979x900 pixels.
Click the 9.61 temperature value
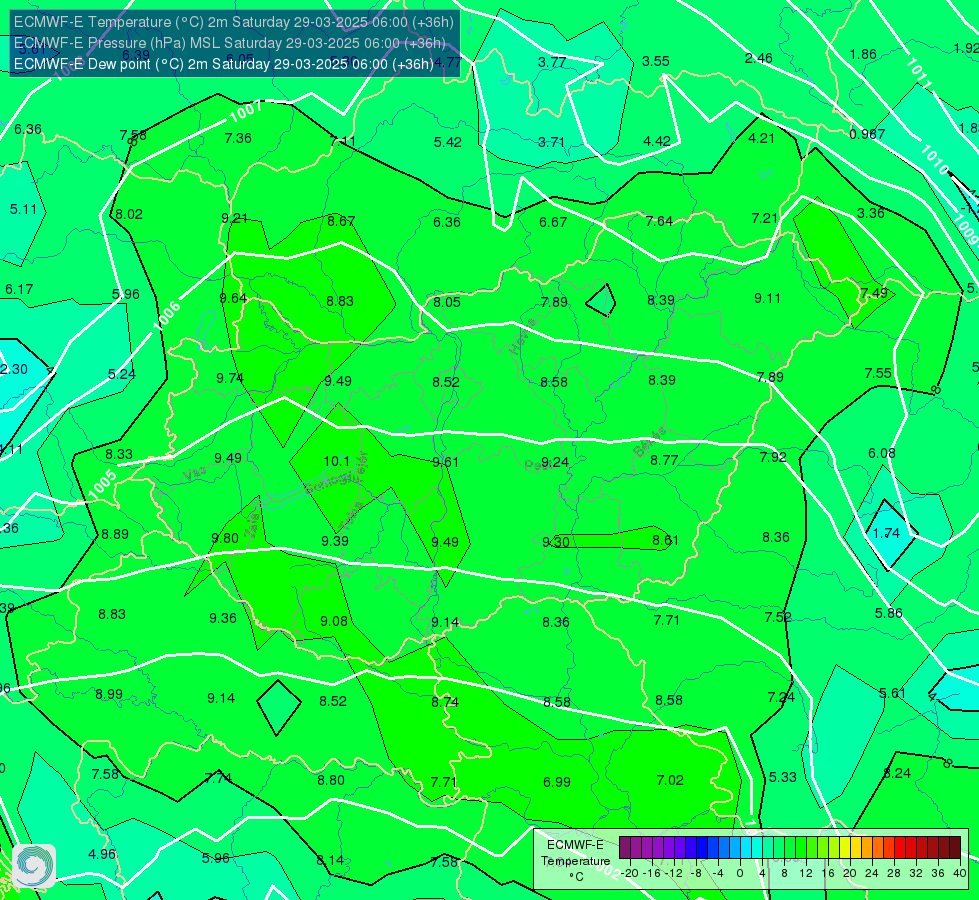pos(446,462)
